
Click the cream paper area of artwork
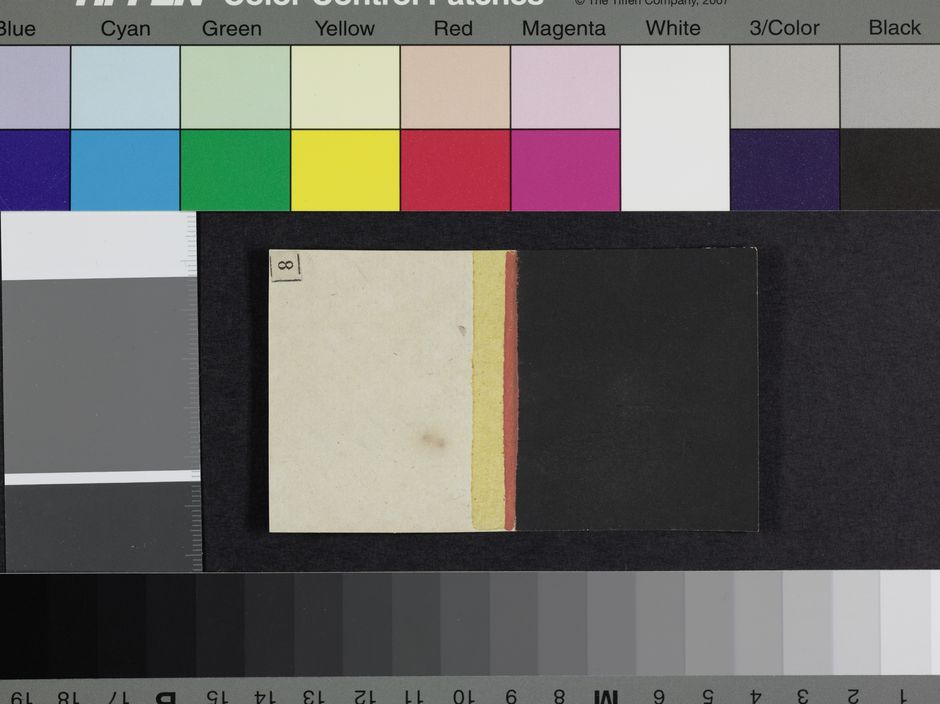point(370,390)
